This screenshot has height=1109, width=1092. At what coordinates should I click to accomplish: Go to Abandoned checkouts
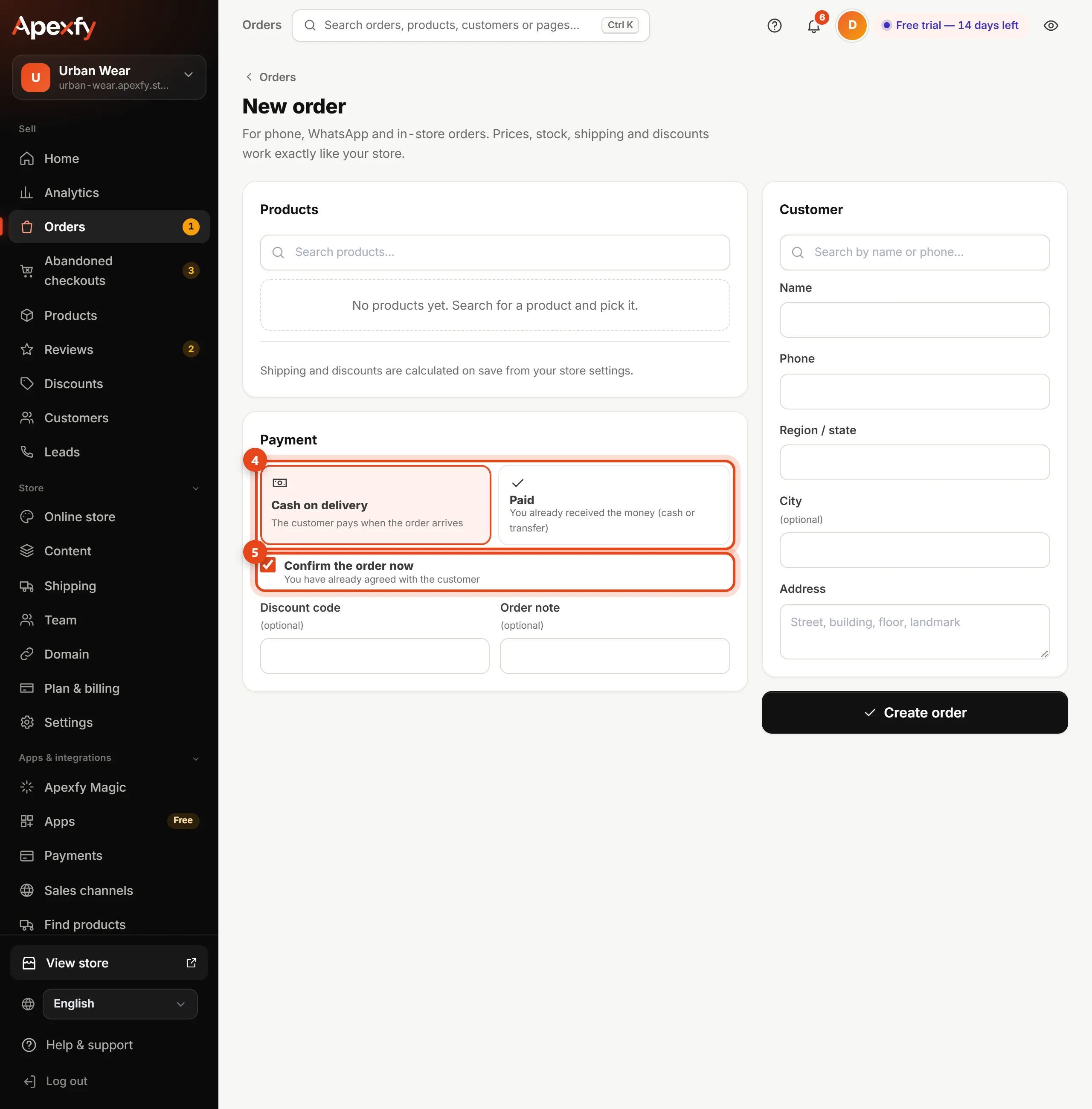(x=109, y=271)
